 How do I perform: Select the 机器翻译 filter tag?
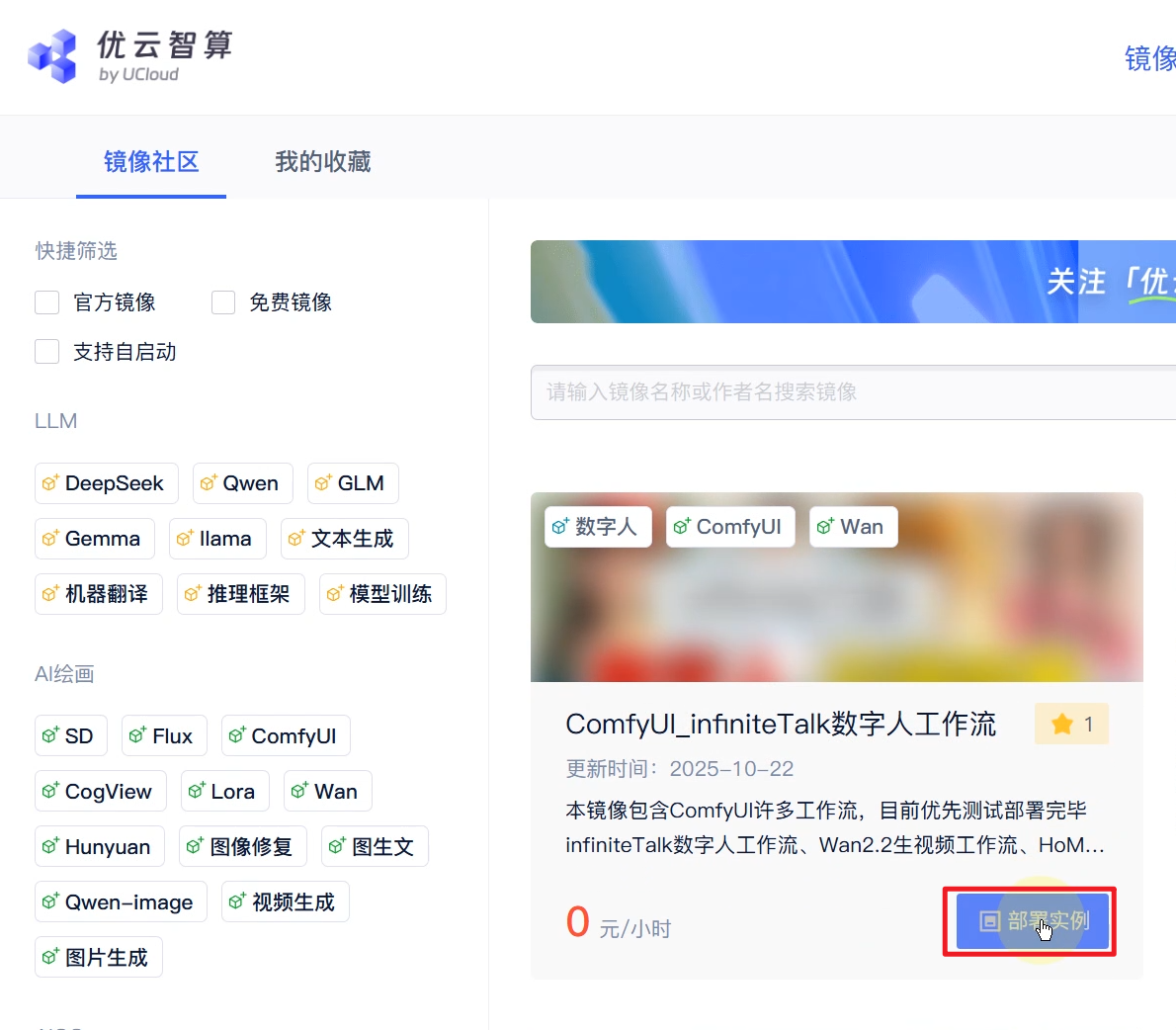[x=99, y=594]
